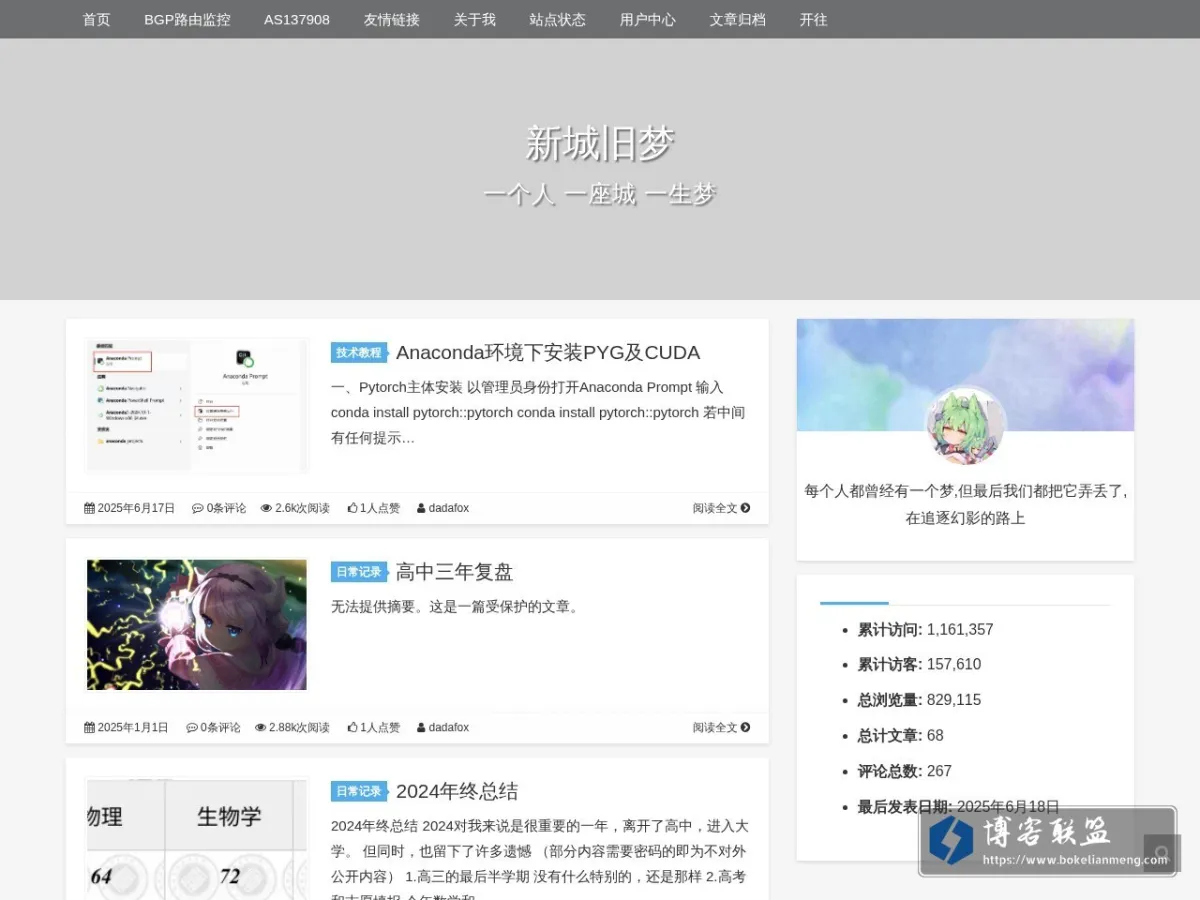Open the 2024年终总结 score table thumbnail
Viewport: 1200px width, 900px height.
click(x=197, y=840)
